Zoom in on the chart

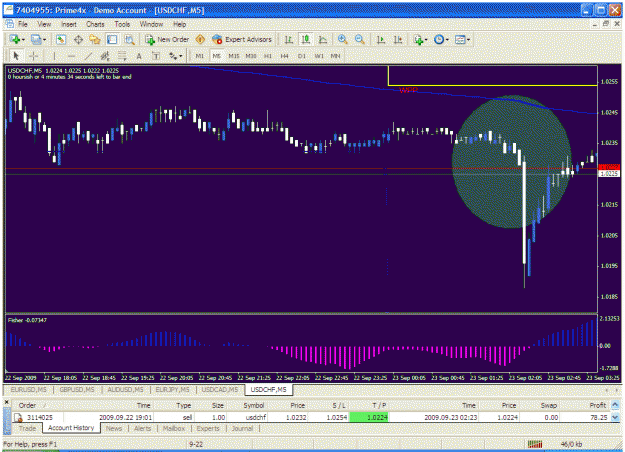(342, 39)
